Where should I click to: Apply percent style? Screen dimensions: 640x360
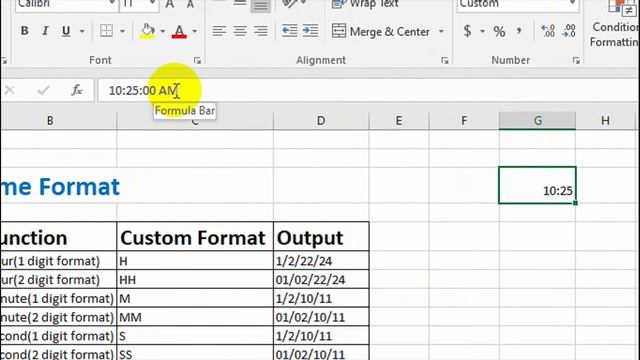pyautogui.click(x=499, y=31)
